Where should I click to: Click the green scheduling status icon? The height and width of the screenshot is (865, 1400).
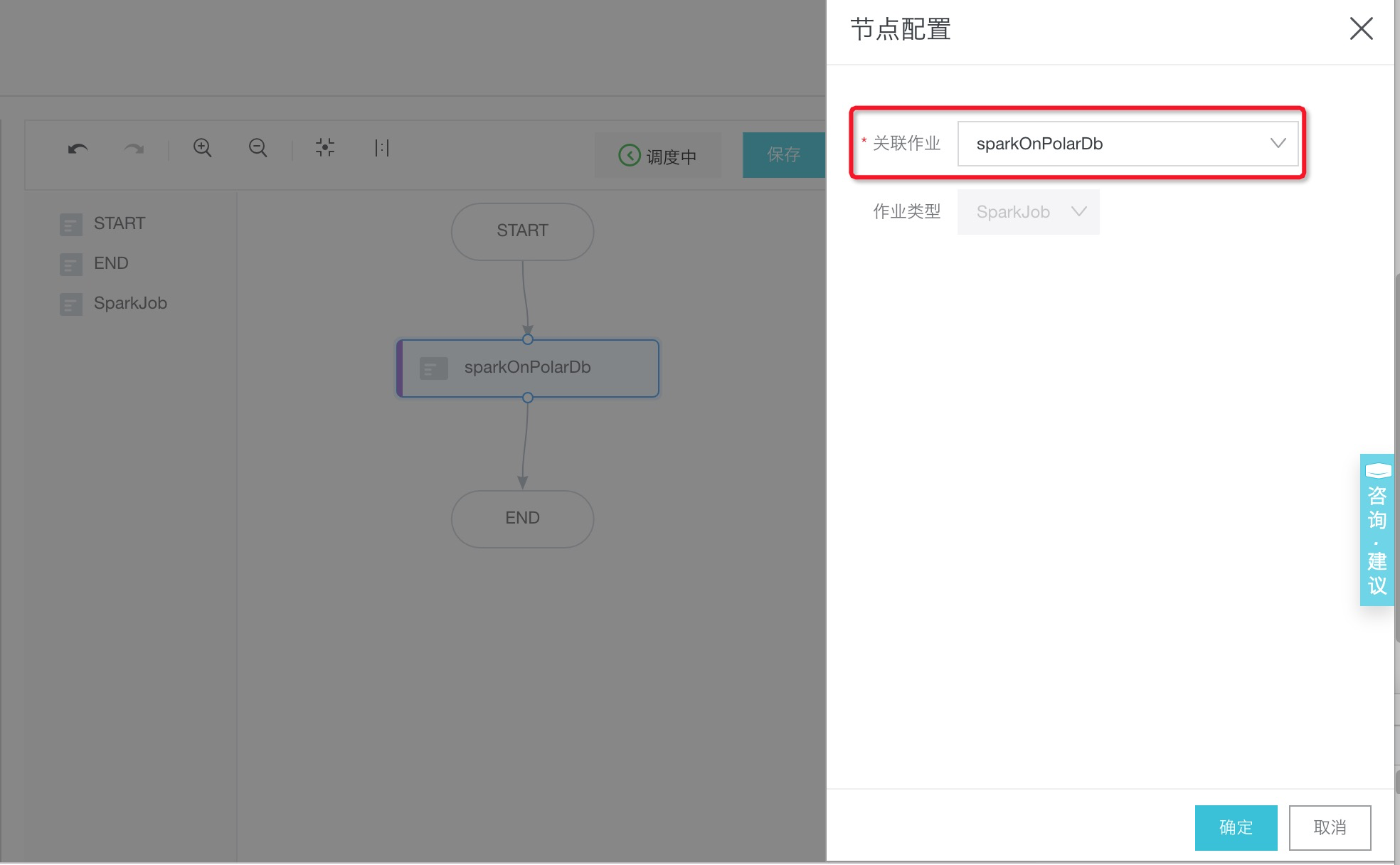coord(629,156)
